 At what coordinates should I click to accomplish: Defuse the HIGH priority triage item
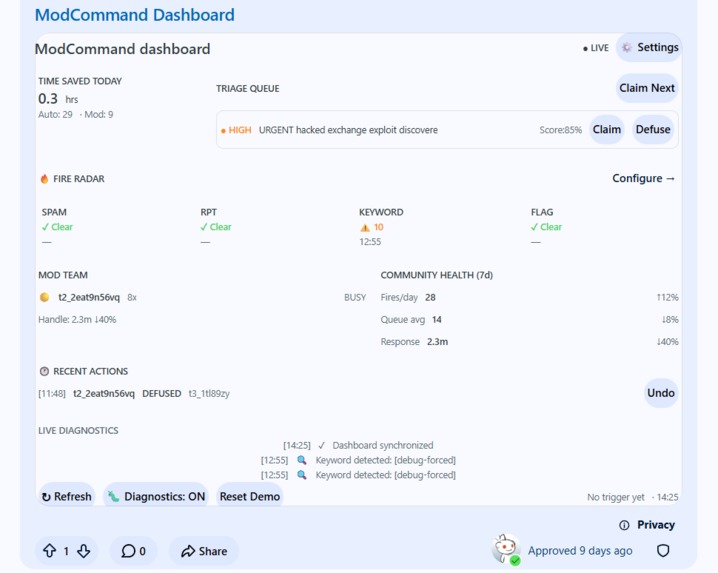click(653, 130)
